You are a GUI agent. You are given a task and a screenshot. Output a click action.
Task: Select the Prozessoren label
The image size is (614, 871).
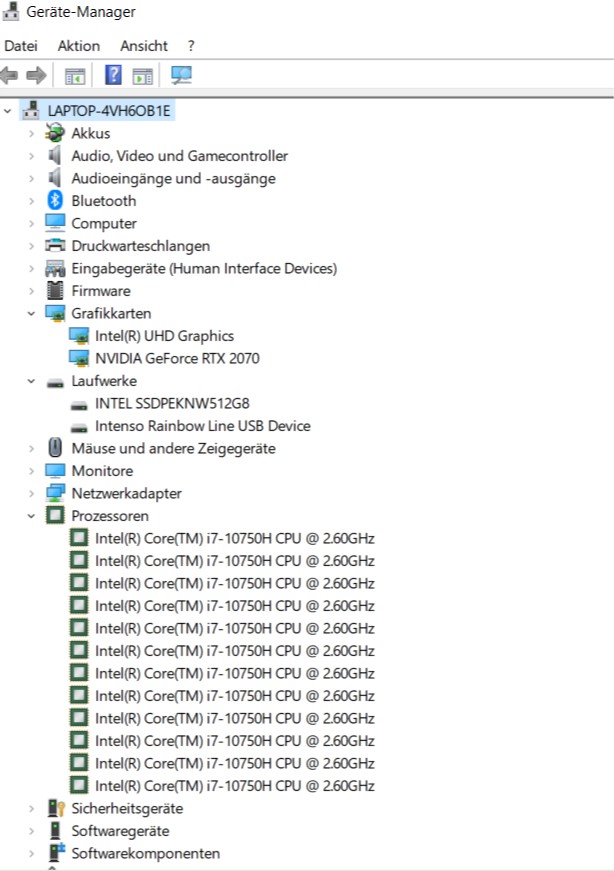click(x=110, y=516)
